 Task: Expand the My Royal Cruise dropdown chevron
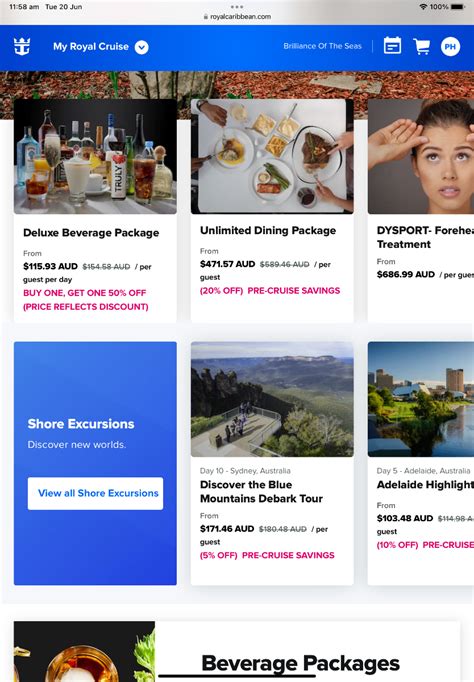(141, 47)
